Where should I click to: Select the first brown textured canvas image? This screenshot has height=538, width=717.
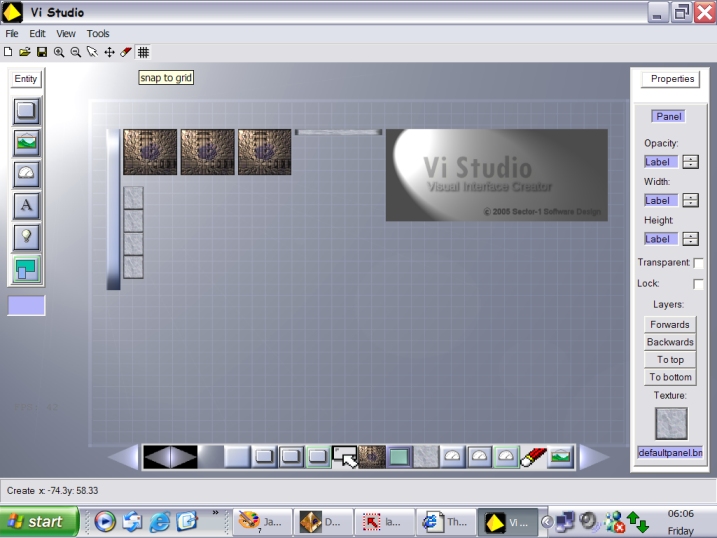[150, 152]
